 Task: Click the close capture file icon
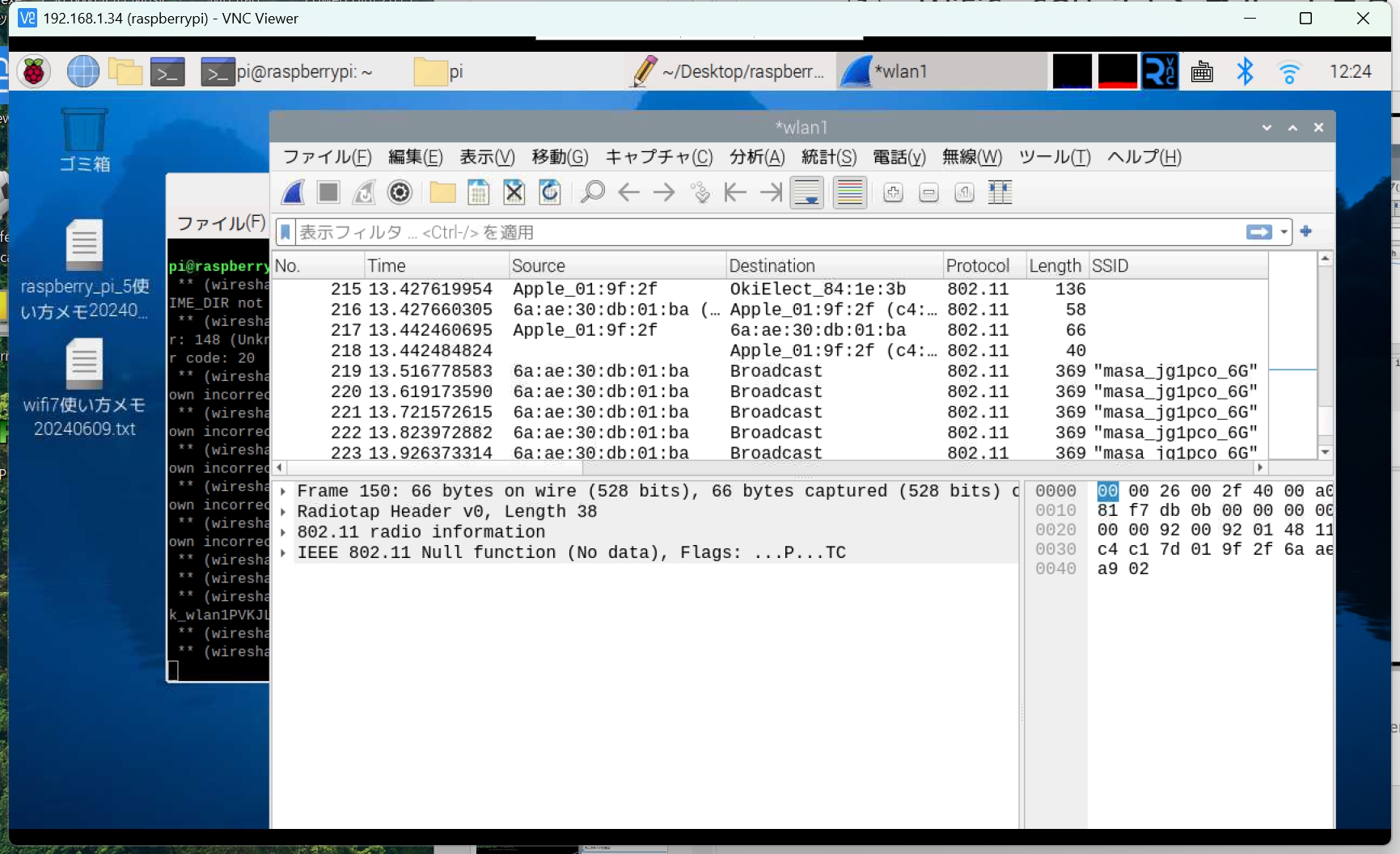coord(514,192)
